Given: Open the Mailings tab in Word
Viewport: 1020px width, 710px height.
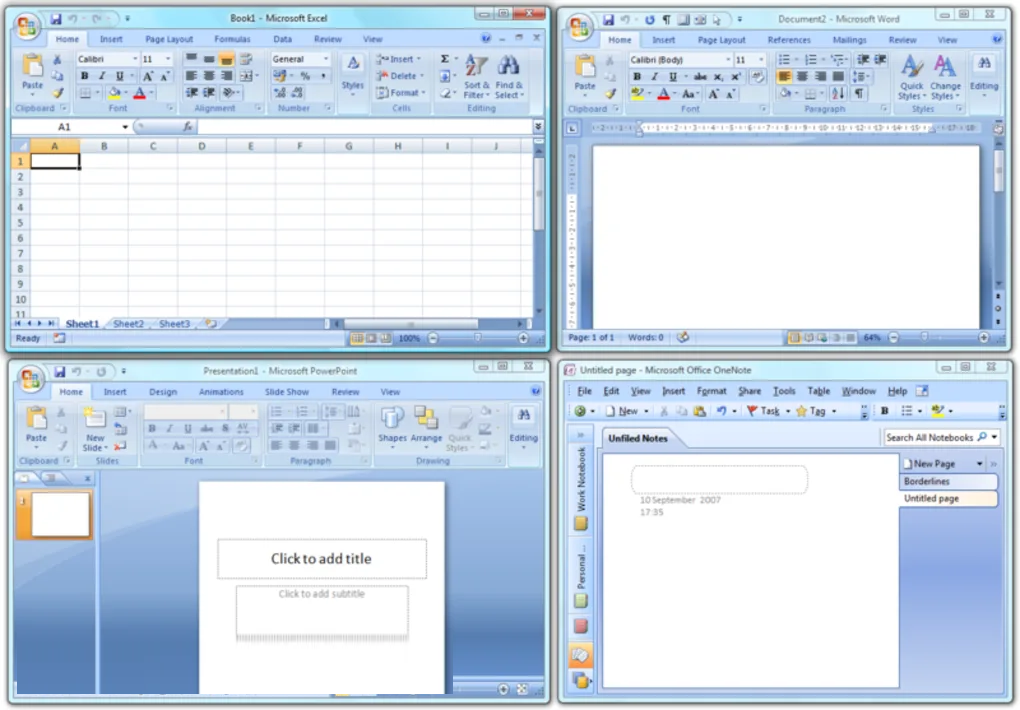Looking at the screenshot, I should point(850,40).
